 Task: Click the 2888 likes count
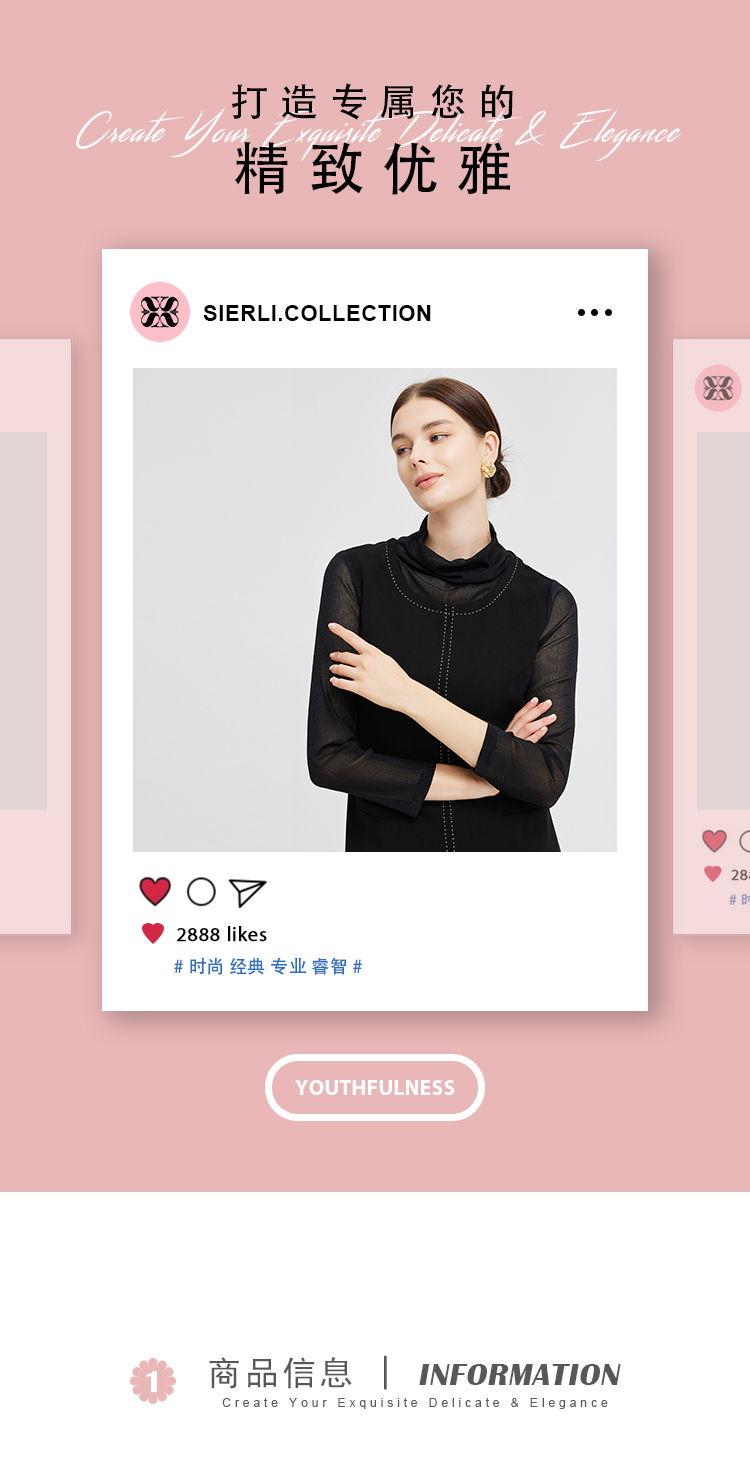coord(222,934)
